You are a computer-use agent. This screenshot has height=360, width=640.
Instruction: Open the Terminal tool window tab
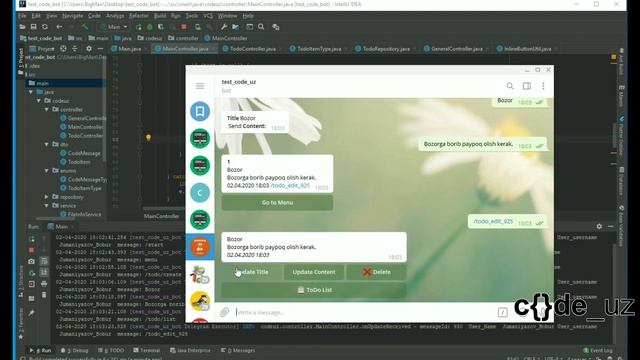click(x=147, y=350)
